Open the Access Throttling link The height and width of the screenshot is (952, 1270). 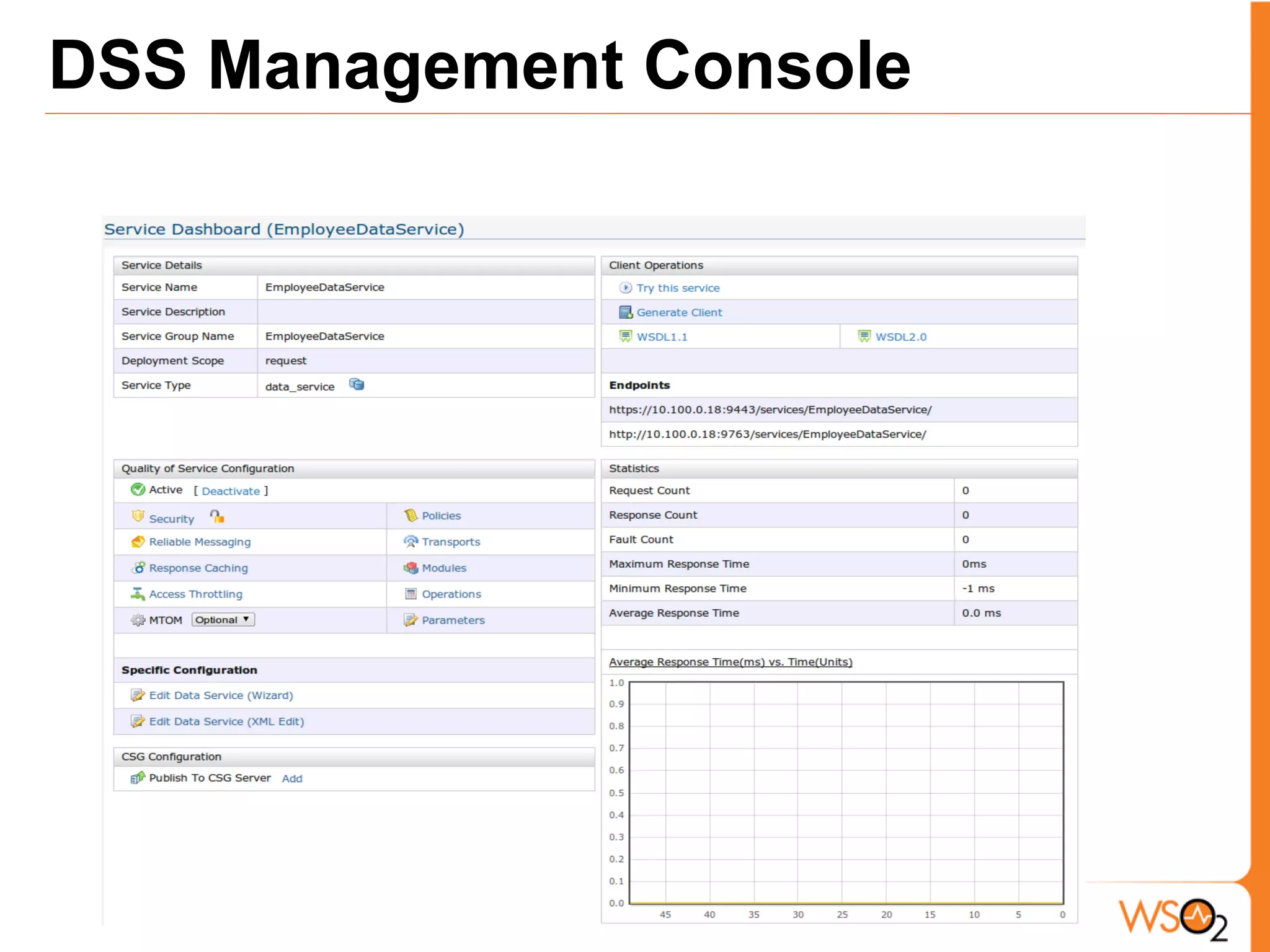[x=195, y=594]
